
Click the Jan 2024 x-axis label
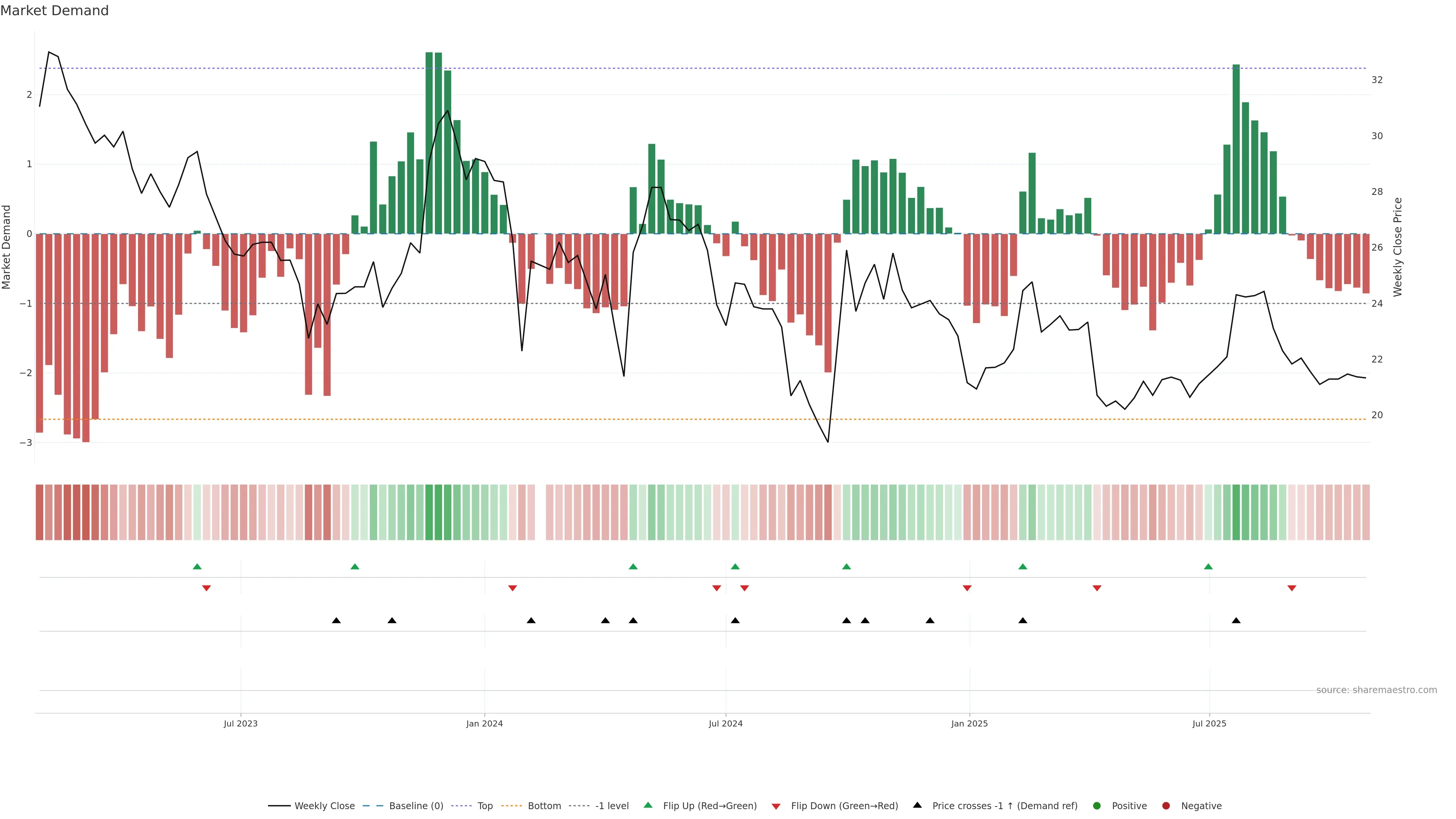click(485, 723)
